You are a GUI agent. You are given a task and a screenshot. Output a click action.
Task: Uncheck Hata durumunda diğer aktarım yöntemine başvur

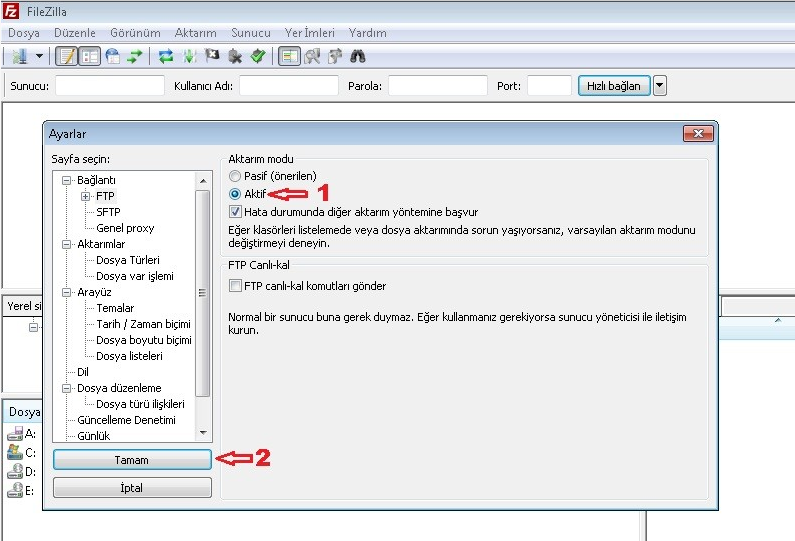pos(235,212)
